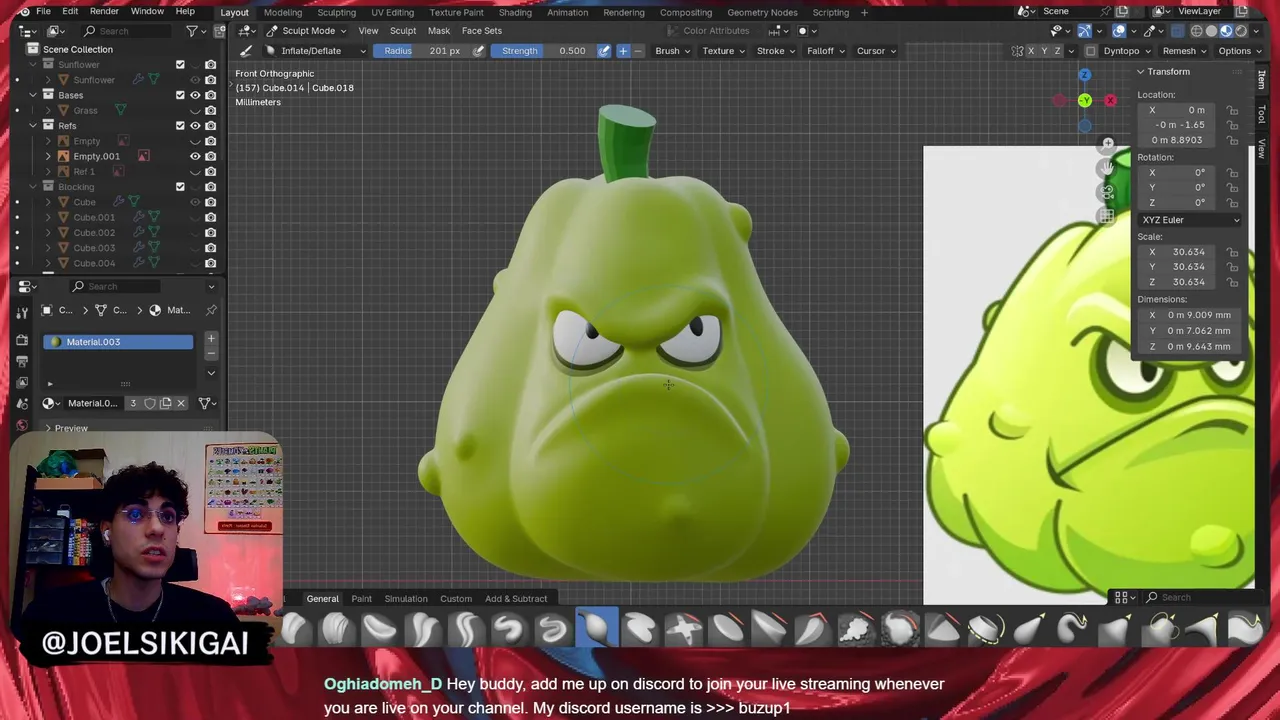This screenshot has height=720, width=1280.
Task: Open the Output properties tab icon
Action: (x=22, y=362)
